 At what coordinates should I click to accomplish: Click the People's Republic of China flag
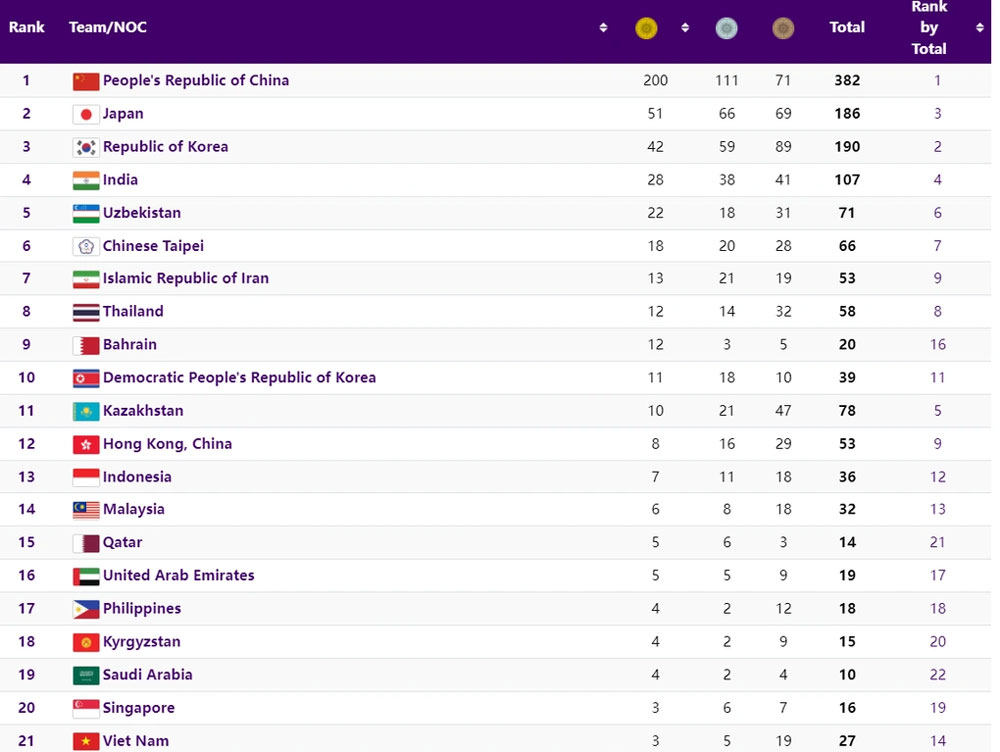pyautogui.click(x=86, y=81)
